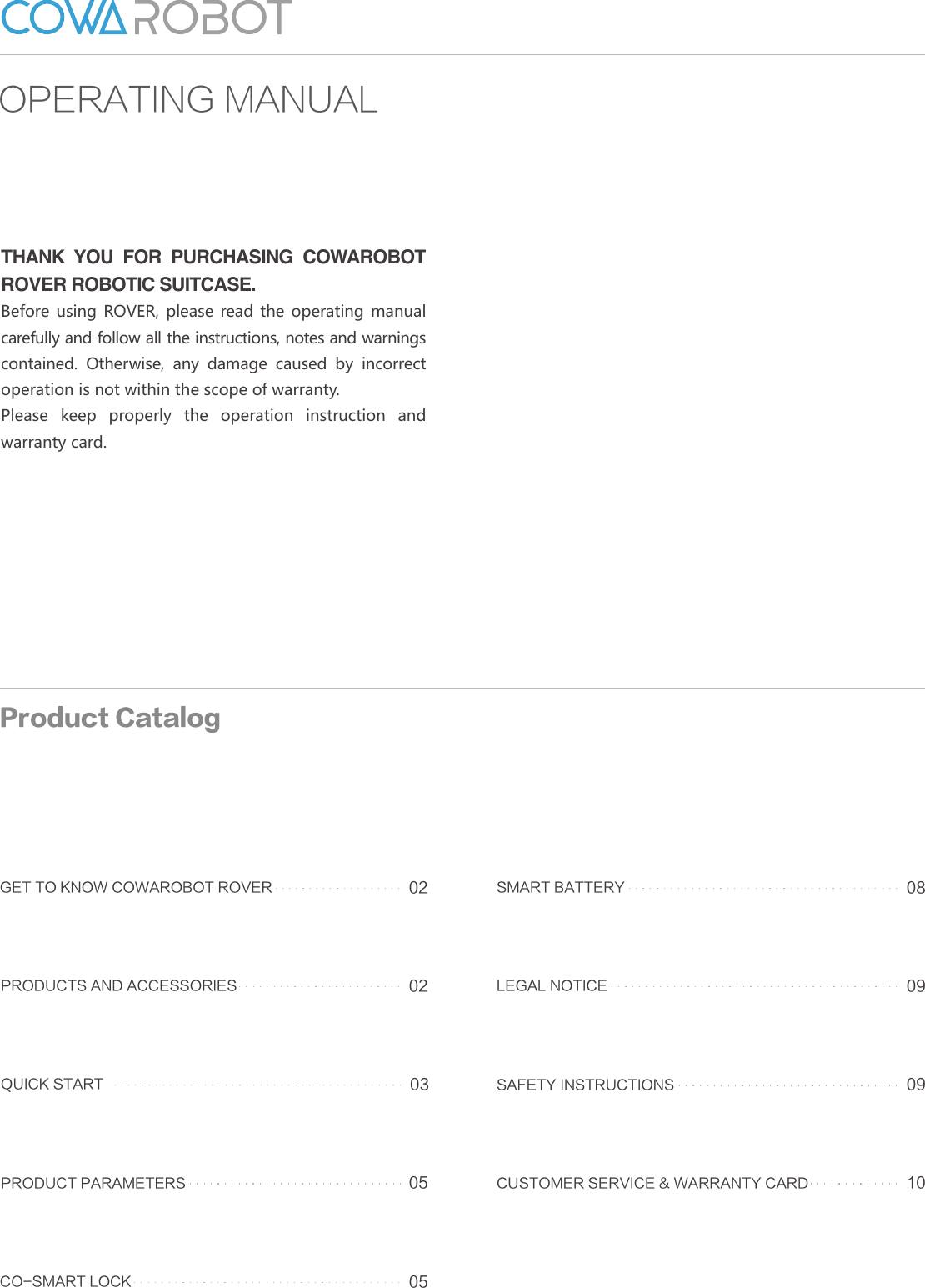
Task: Select the bold THANK YOU FOR PURCHASING heading
Action: (213, 270)
